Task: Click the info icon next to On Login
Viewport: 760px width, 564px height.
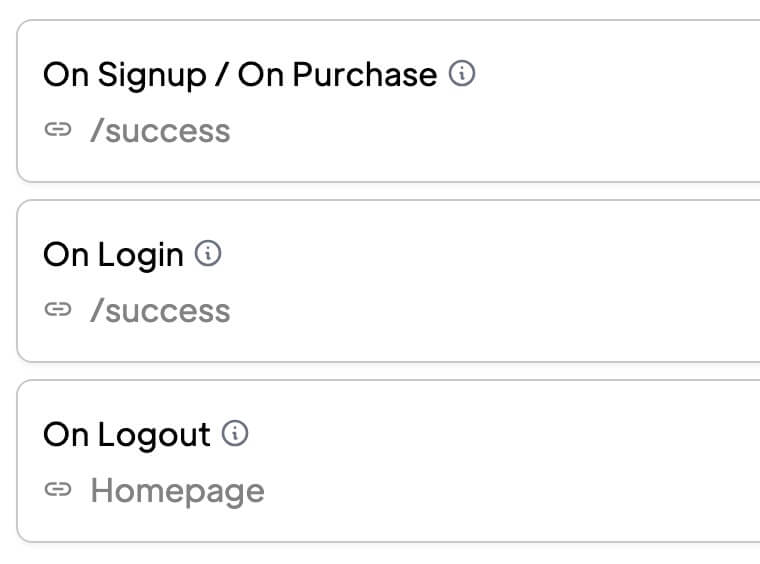Action: [207, 254]
